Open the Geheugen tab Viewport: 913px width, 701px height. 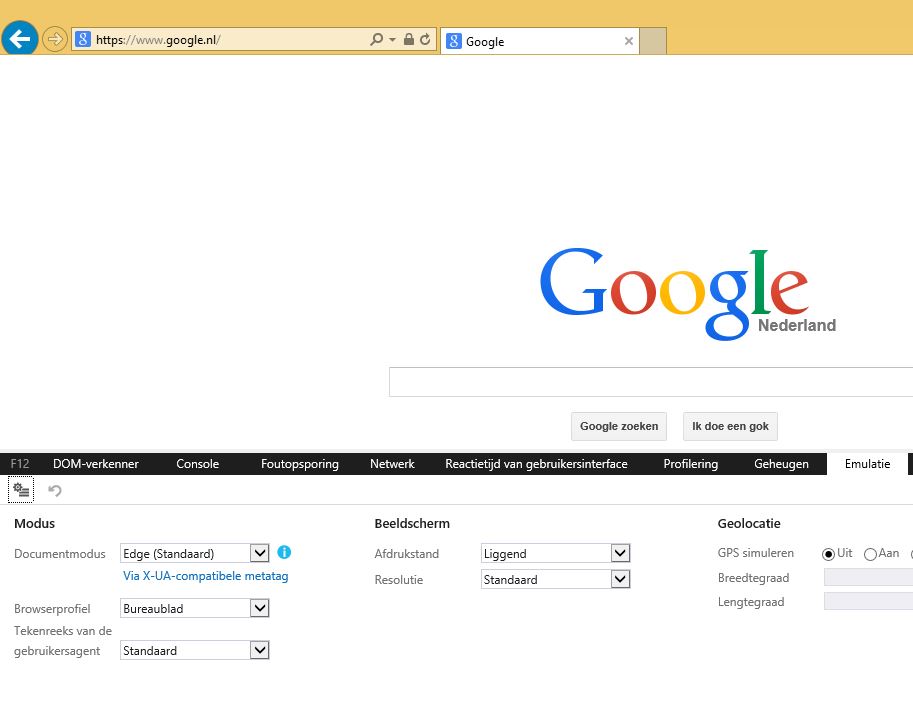click(781, 464)
